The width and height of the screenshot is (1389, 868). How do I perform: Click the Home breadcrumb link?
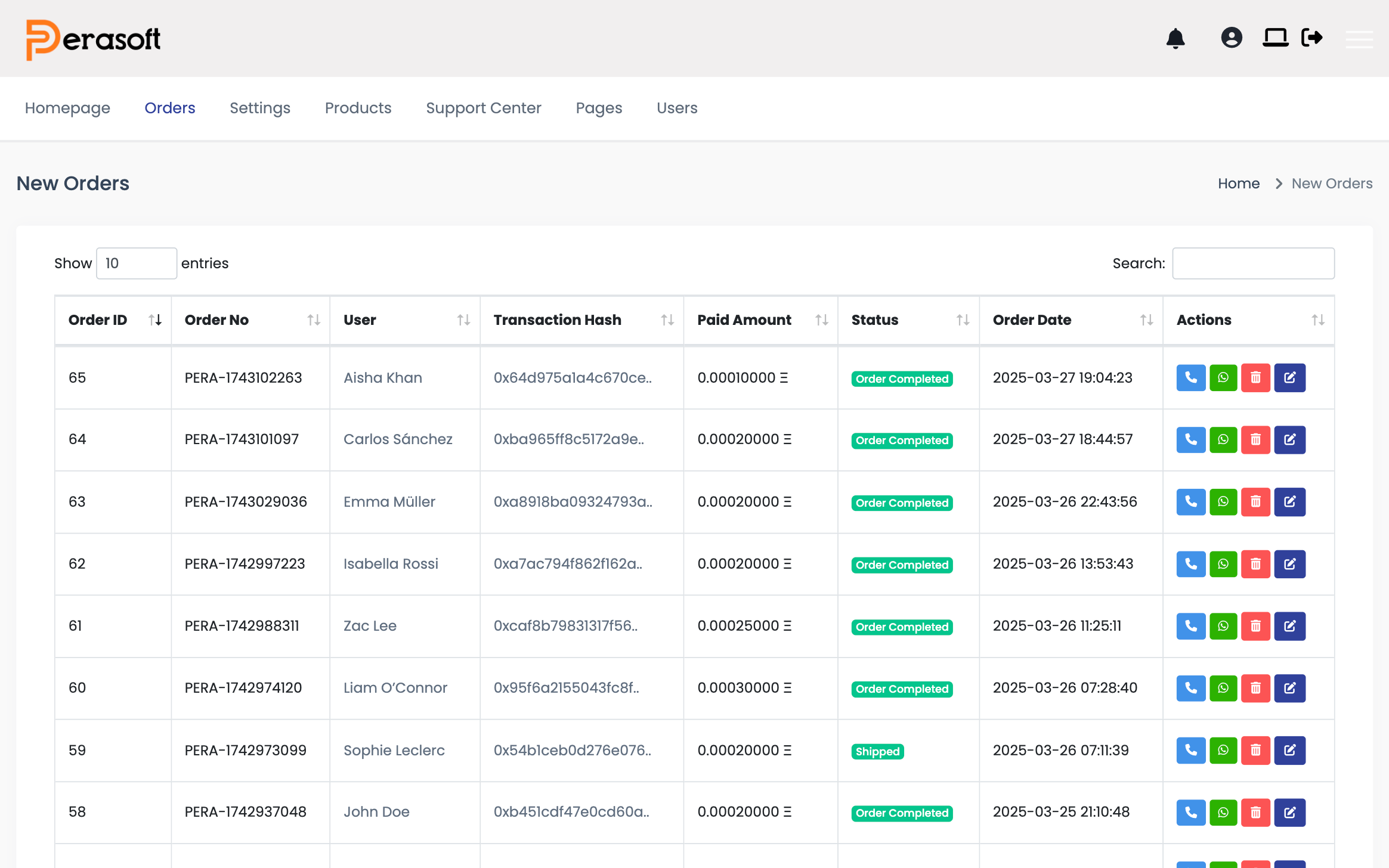click(1239, 184)
